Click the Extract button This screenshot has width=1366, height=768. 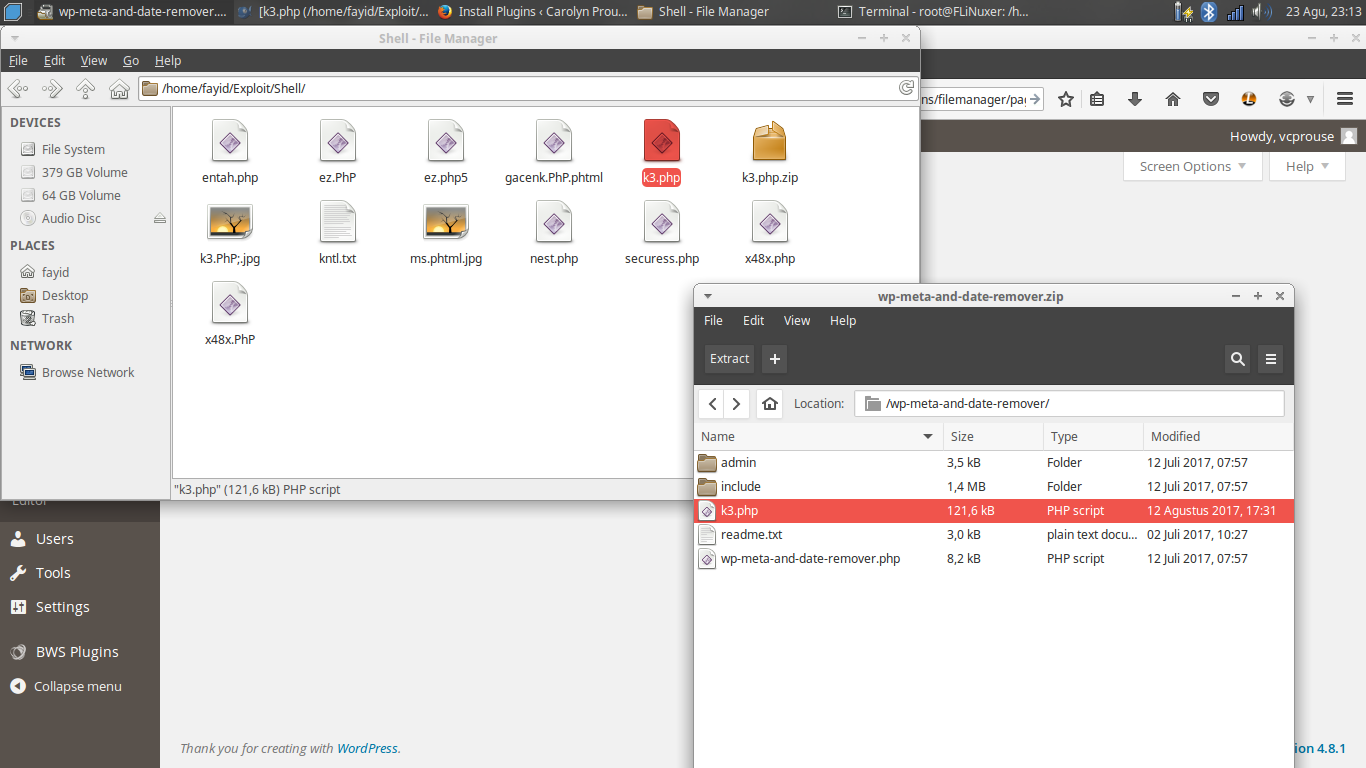pyautogui.click(x=729, y=359)
